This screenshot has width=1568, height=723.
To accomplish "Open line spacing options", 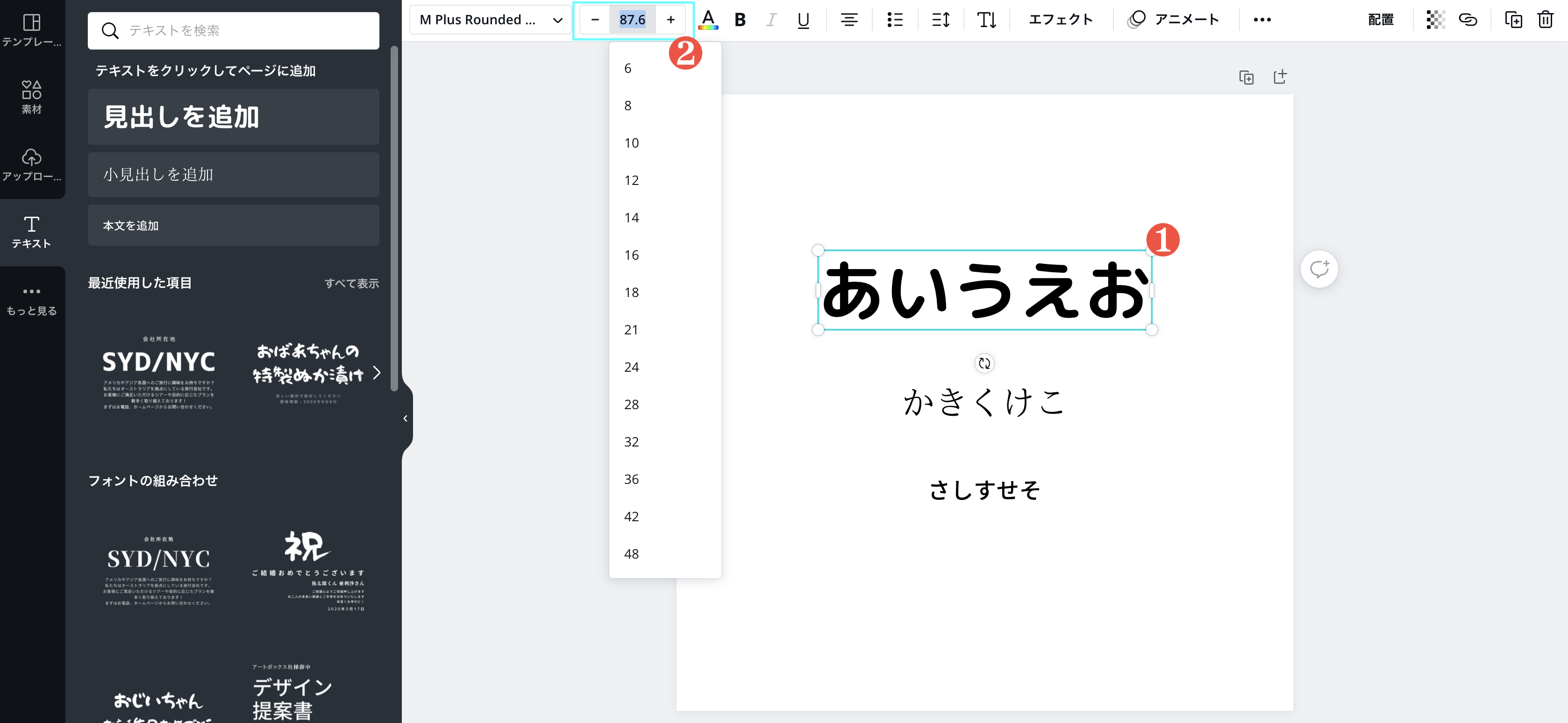I will point(941,20).
